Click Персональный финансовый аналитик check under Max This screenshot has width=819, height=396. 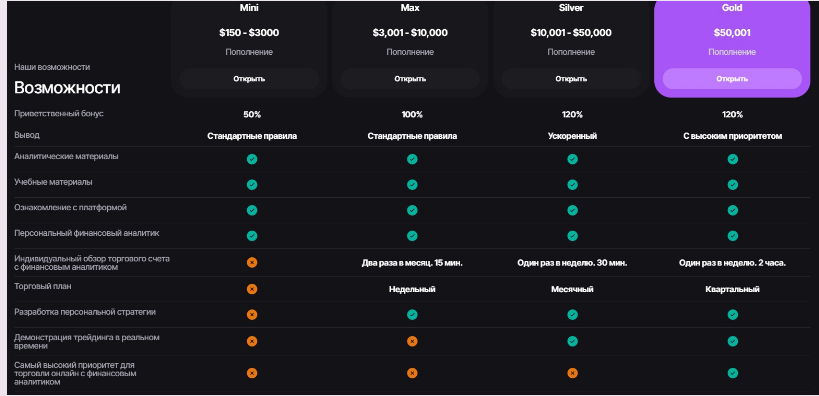412,236
